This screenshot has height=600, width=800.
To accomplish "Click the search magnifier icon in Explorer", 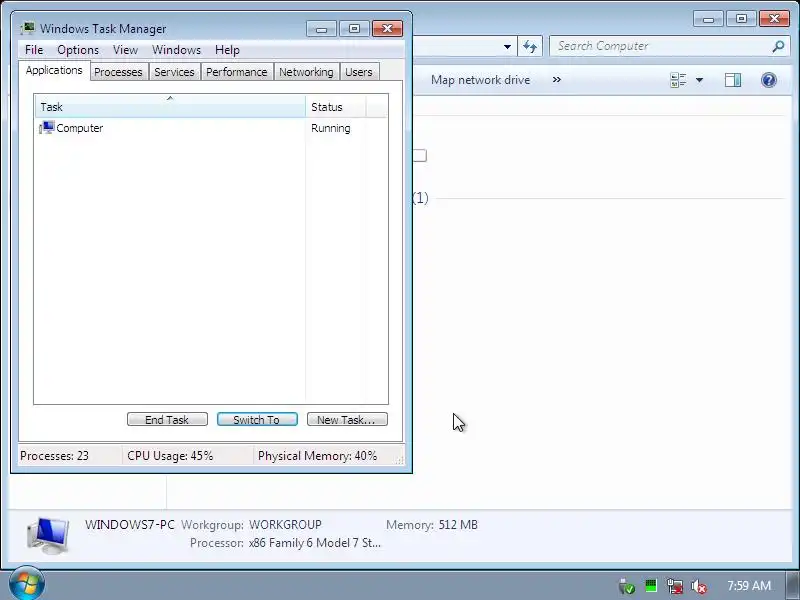I will pyautogui.click(x=778, y=46).
